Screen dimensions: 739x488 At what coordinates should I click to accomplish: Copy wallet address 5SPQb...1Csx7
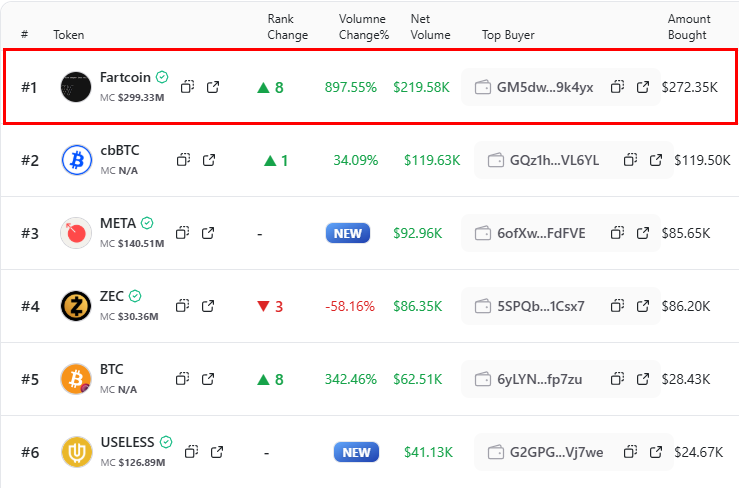click(x=617, y=306)
